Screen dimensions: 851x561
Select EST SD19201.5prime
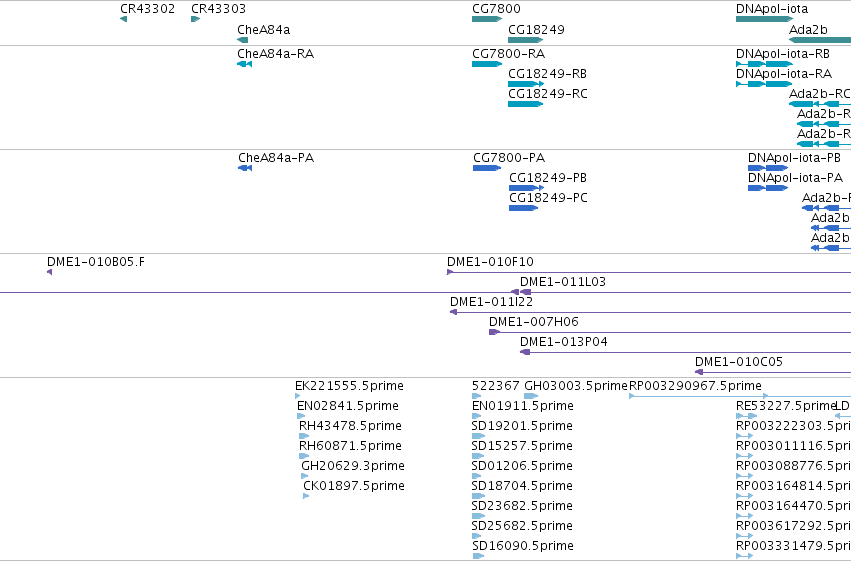pyautogui.click(x=522, y=426)
